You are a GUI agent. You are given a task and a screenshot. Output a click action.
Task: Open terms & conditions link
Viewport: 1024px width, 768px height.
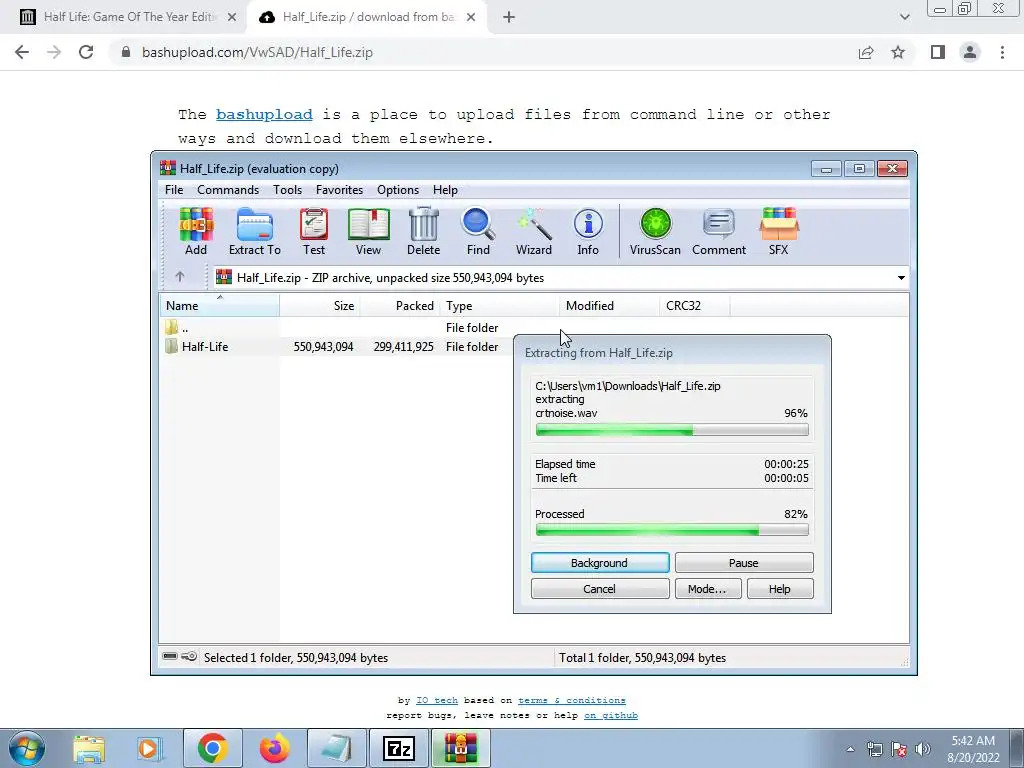click(x=571, y=700)
